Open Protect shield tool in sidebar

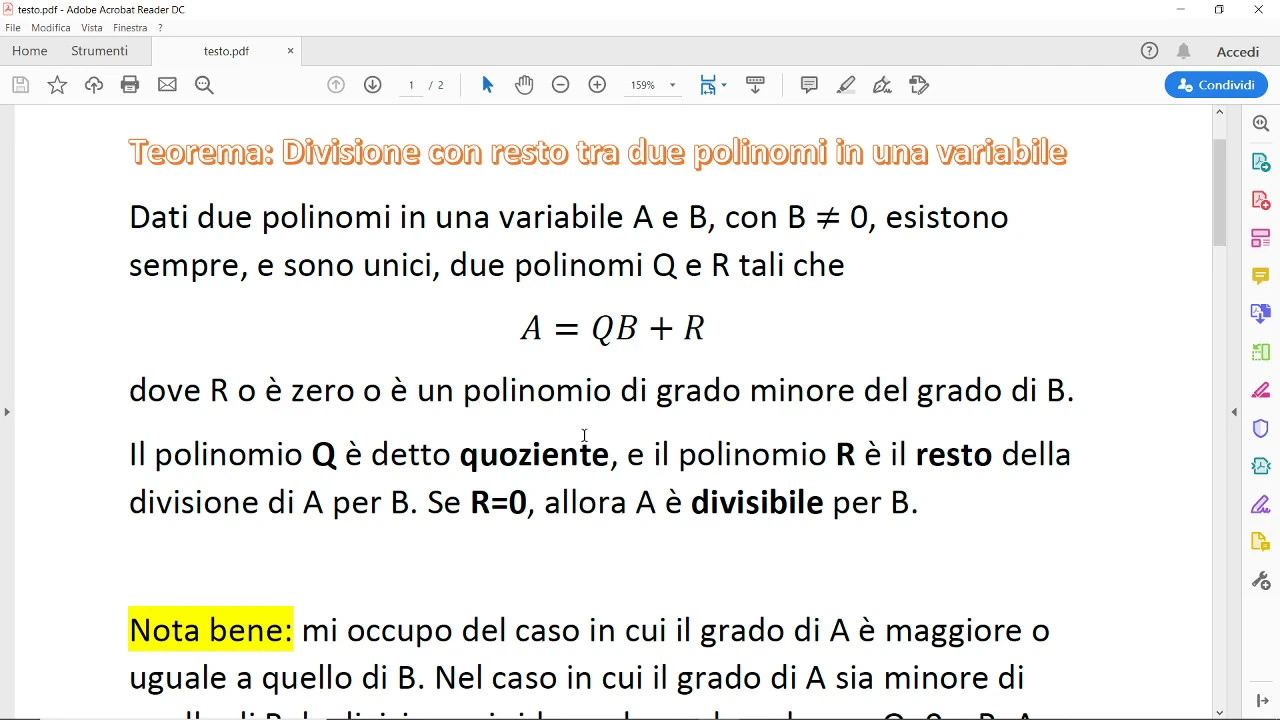pyautogui.click(x=1261, y=428)
